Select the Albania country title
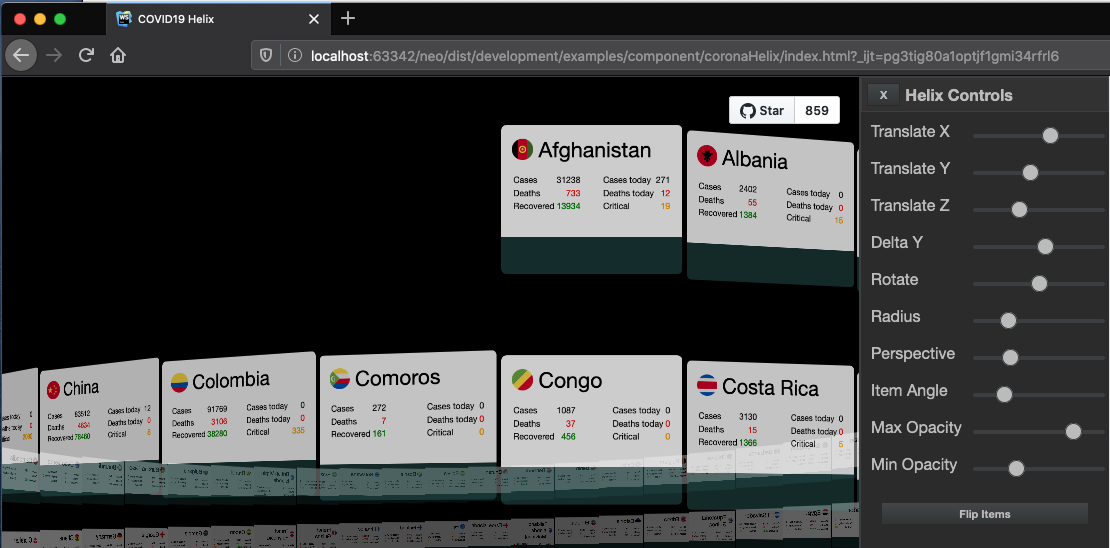This screenshot has width=1110, height=548. click(x=755, y=159)
